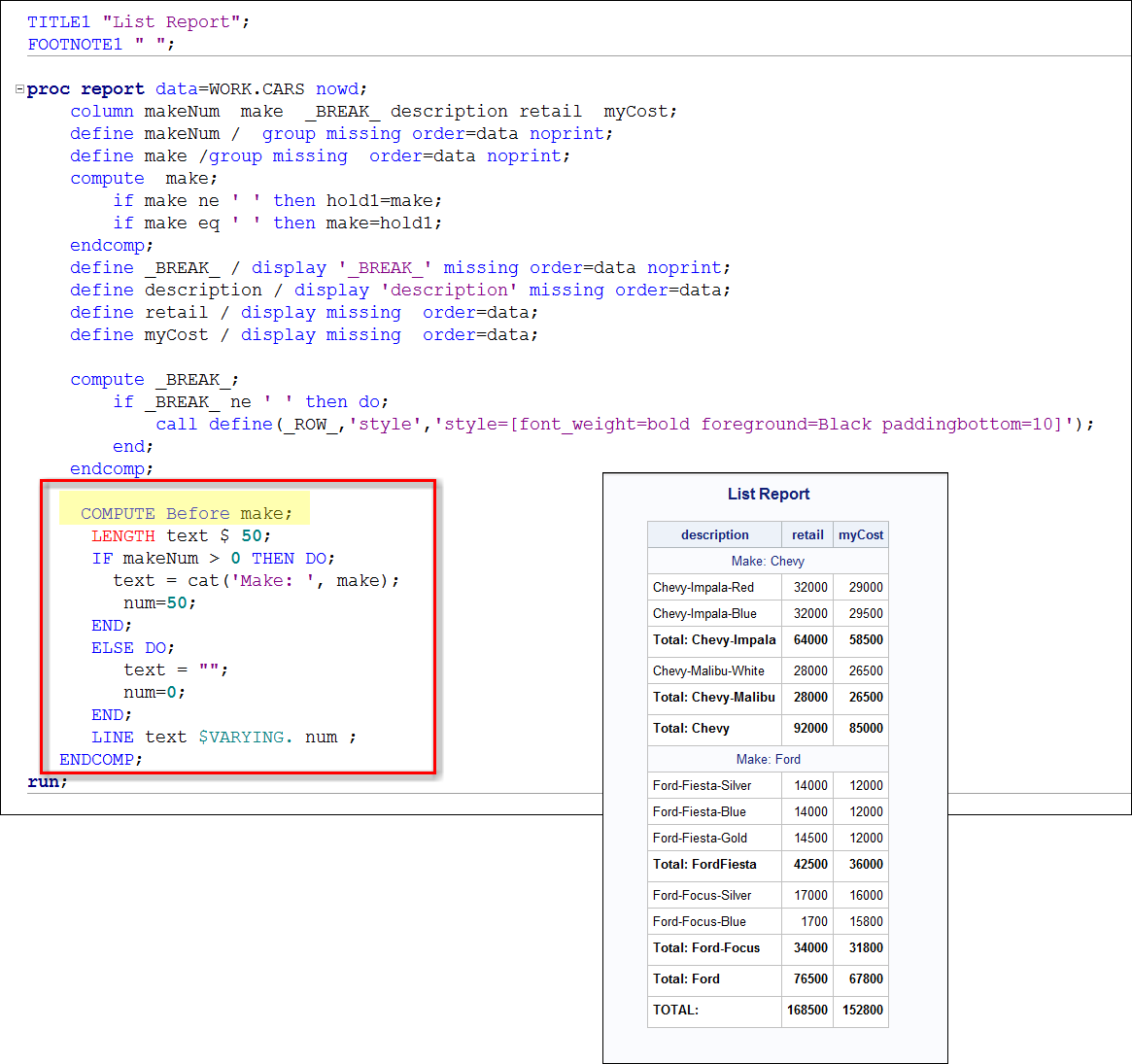The image size is (1132, 1064).
Task: Click the List Report output title
Action: click(768, 494)
